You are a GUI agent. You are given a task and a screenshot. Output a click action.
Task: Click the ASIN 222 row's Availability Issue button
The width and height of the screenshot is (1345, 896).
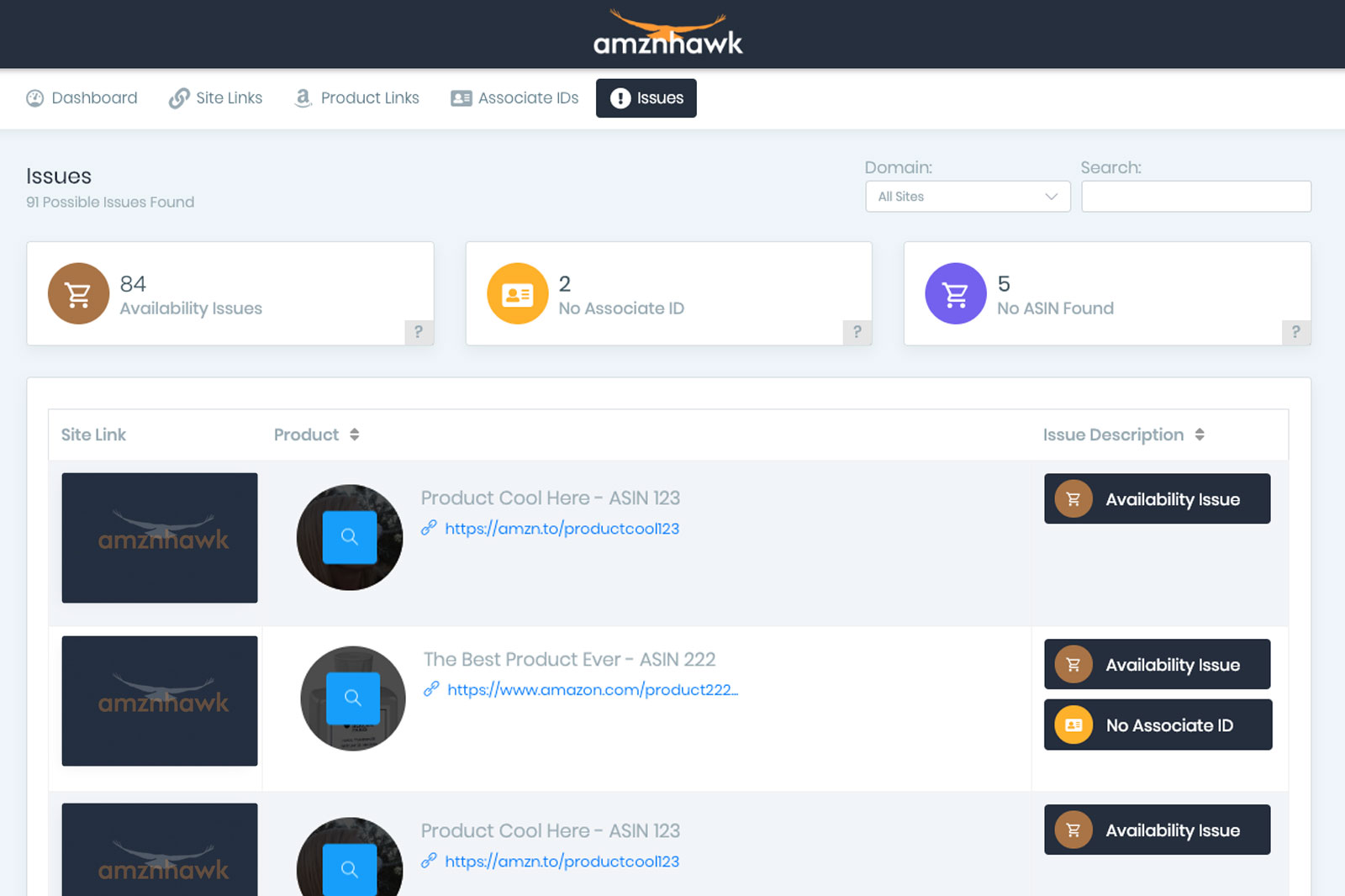(1158, 664)
